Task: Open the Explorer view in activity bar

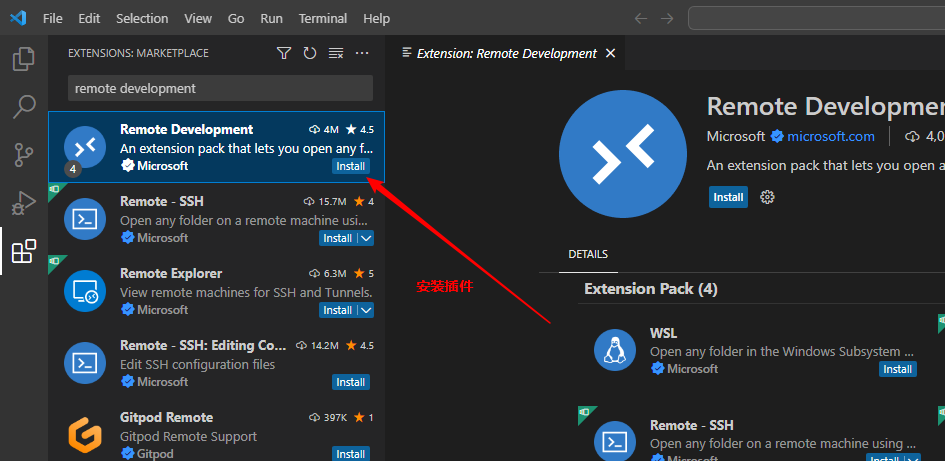Action: (x=24, y=58)
